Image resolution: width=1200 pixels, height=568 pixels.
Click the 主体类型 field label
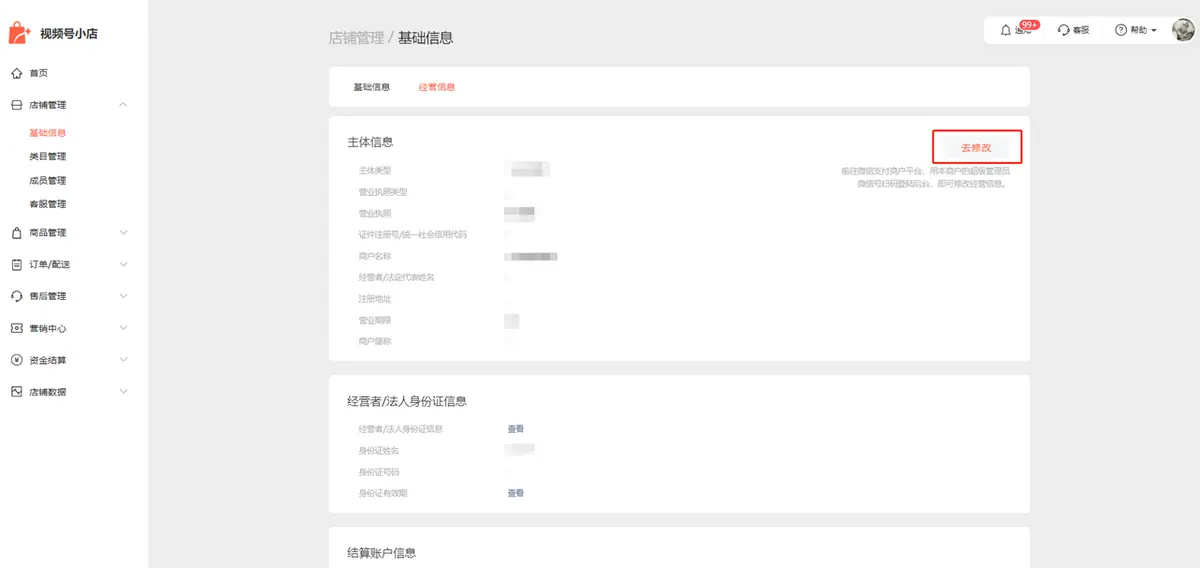375,171
